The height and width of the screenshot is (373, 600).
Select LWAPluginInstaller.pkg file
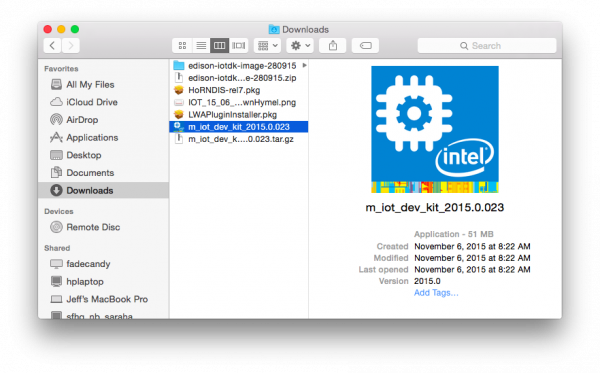[x=238, y=115]
